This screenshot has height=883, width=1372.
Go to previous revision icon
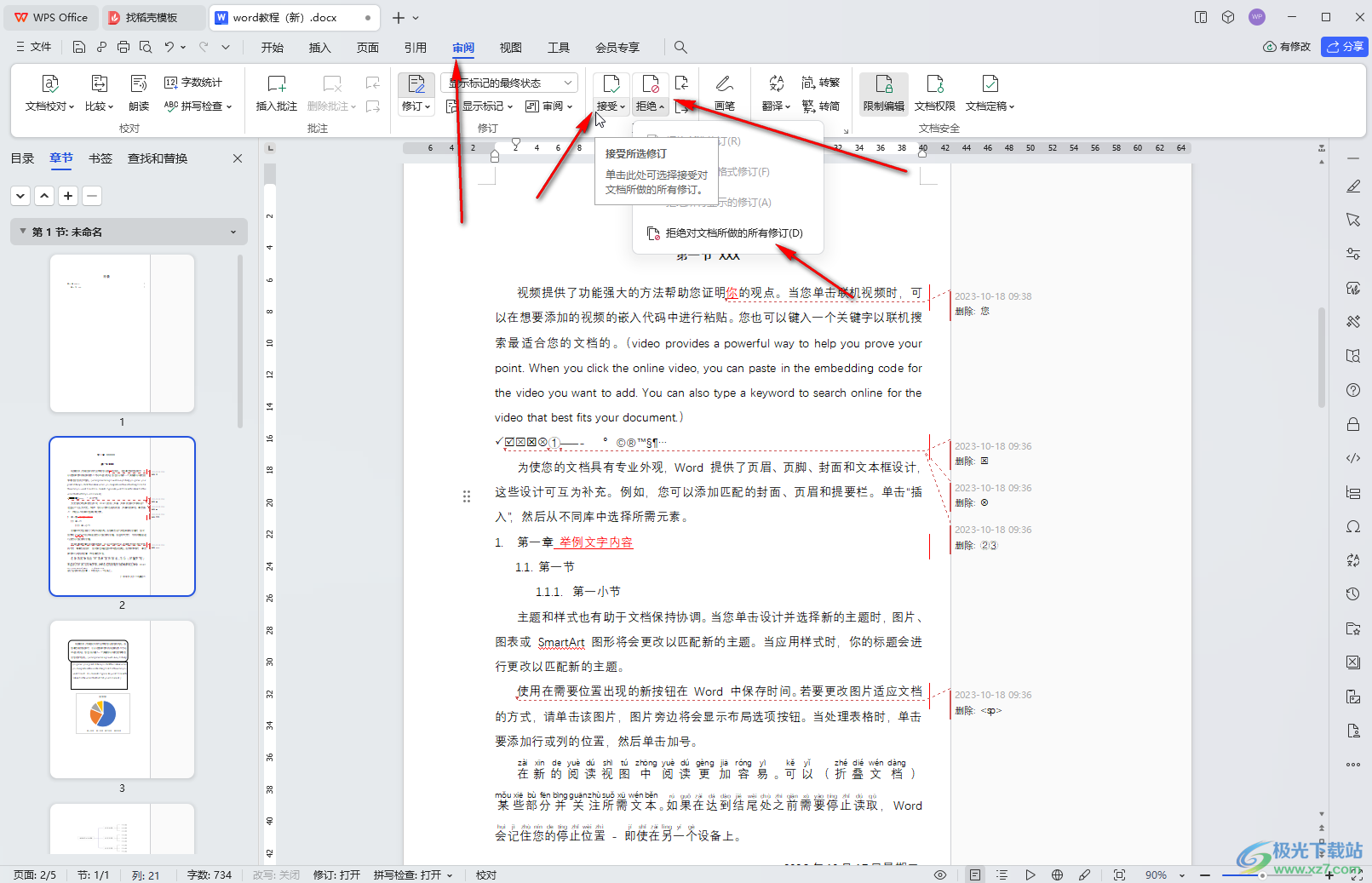(x=681, y=83)
